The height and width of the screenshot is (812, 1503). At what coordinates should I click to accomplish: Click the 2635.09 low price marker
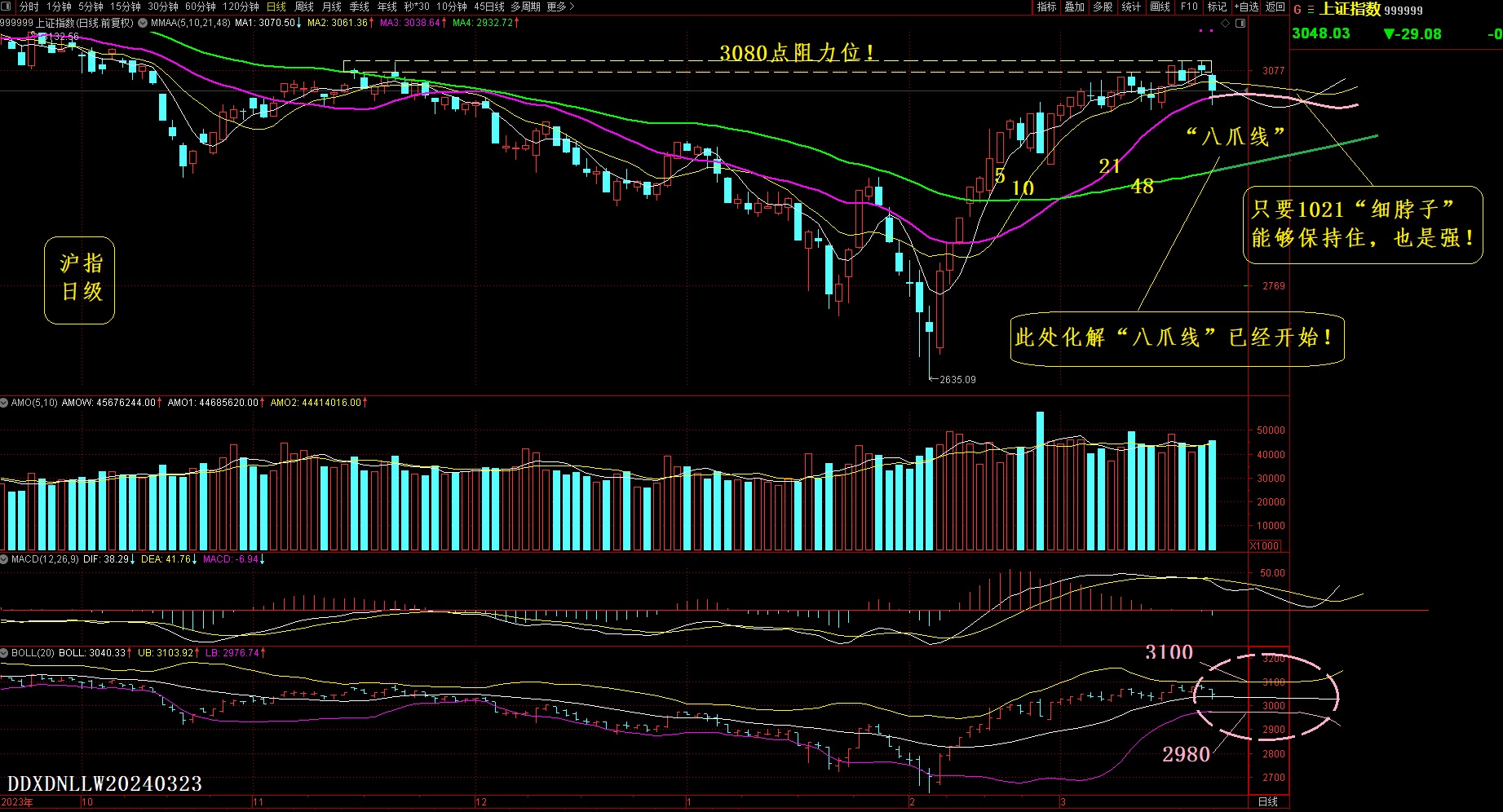tap(957, 380)
